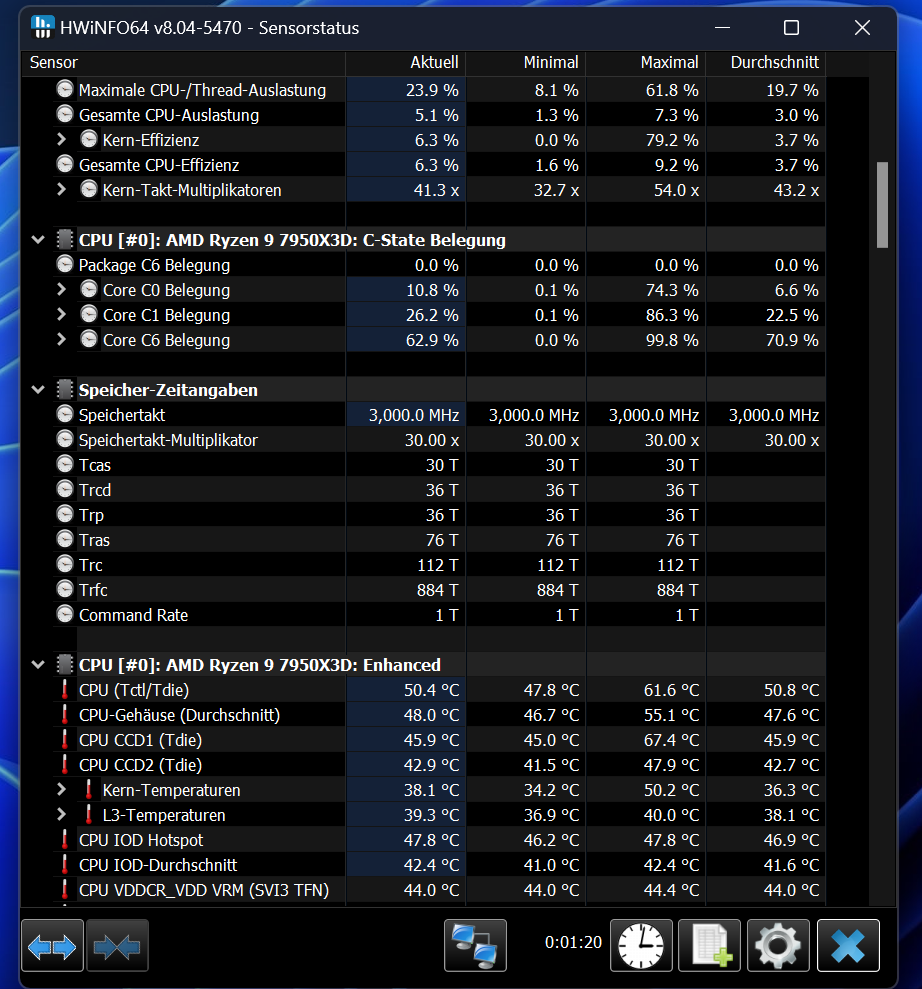The width and height of the screenshot is (922, 989).
Task: Click gauge icon beside Package C6 Belegung
Action: [65, 264]
